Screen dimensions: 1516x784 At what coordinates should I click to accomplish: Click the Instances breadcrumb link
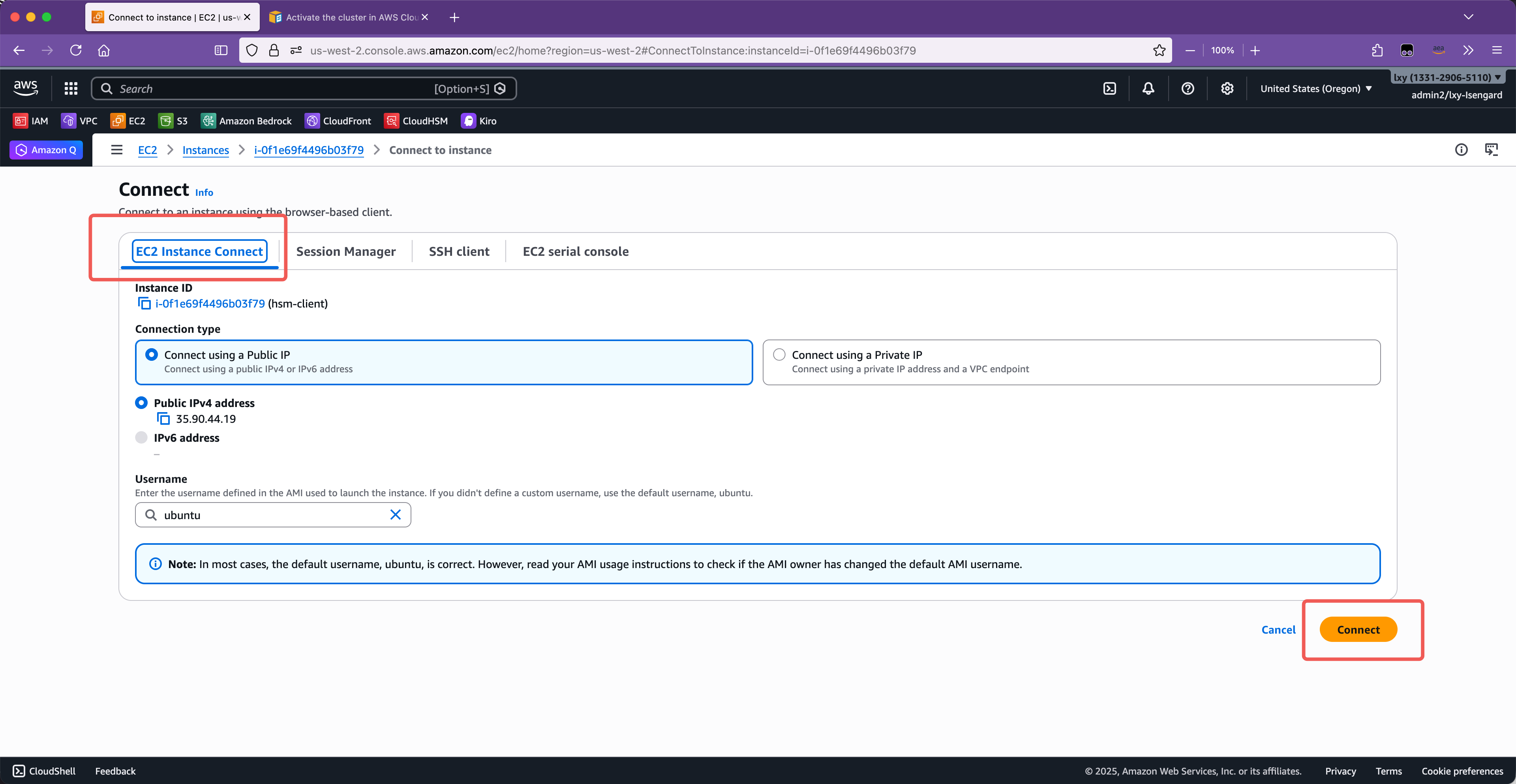click(x=205, y=150)
